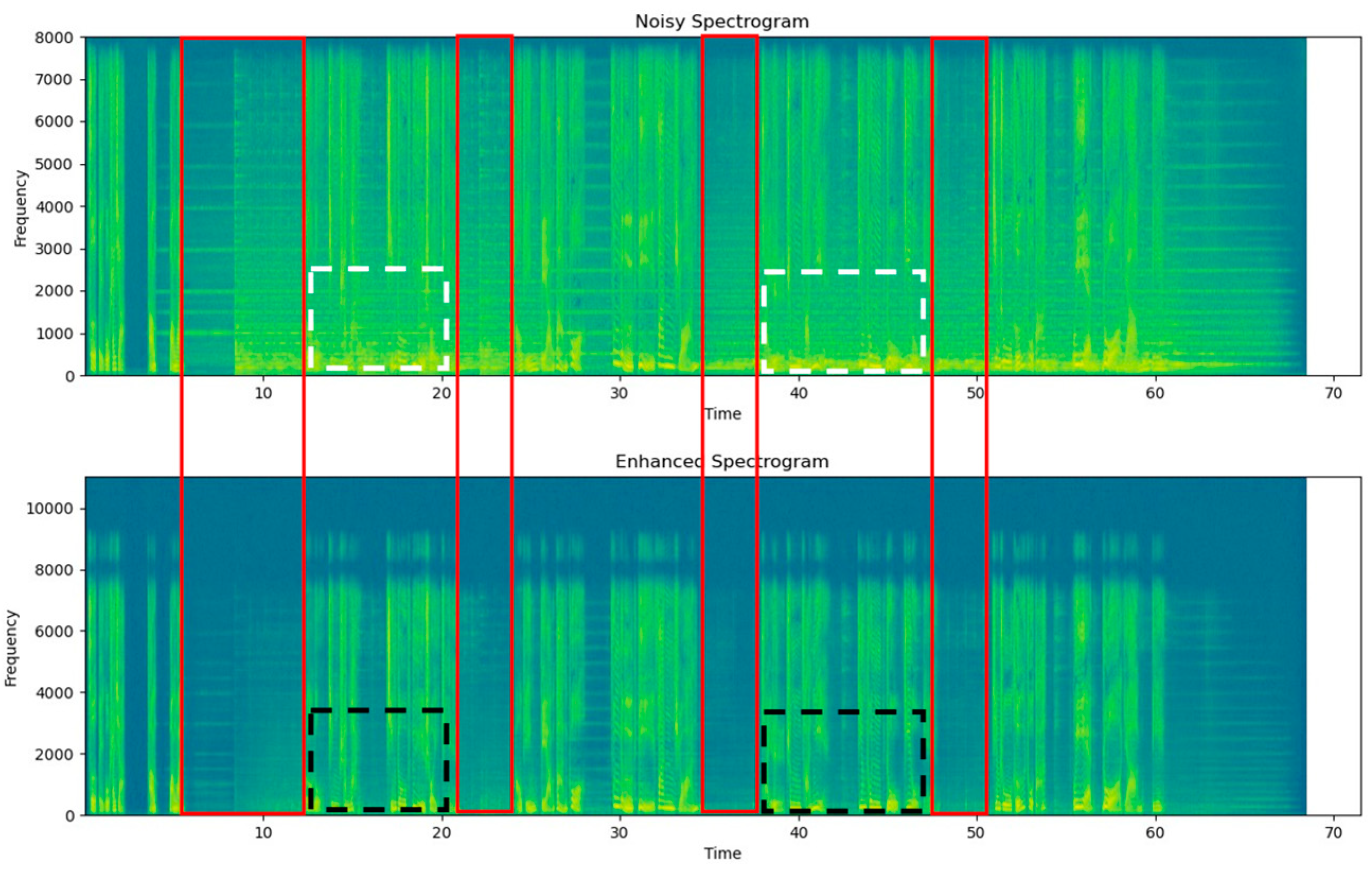Click the 4000 tick on noisy frequency axis
Screen dimensions: 1372x869
55,207
